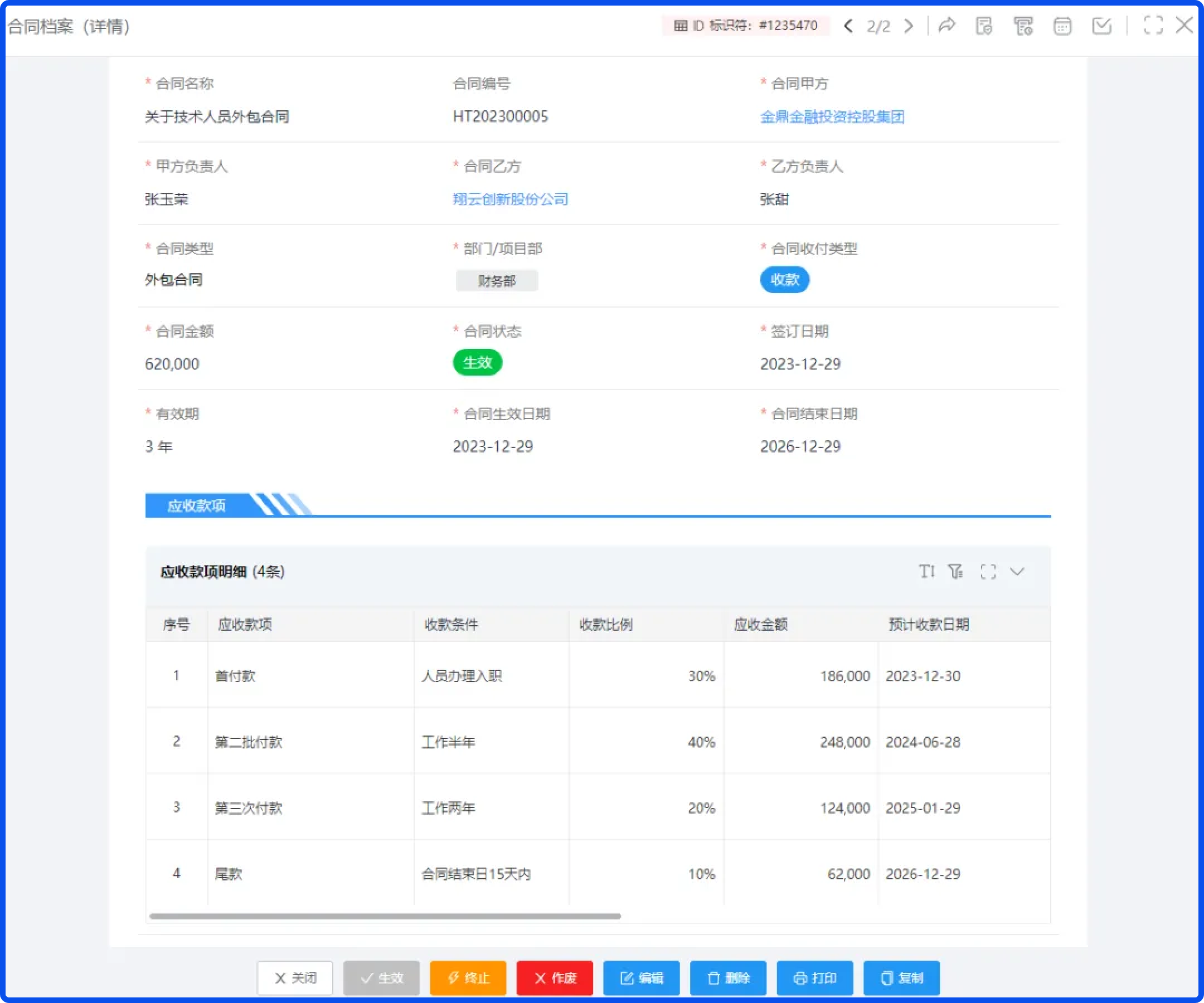
Task: Click the red 作废 button
Action: coord(555,978)
